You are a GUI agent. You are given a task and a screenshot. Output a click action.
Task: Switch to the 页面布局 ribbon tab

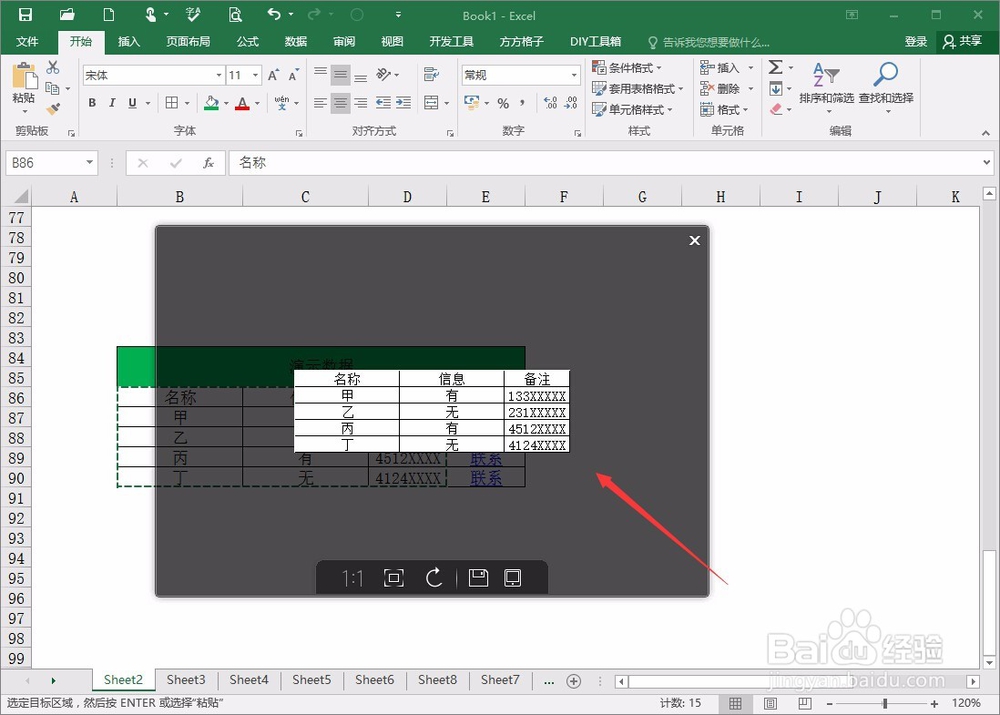point(188,41)
